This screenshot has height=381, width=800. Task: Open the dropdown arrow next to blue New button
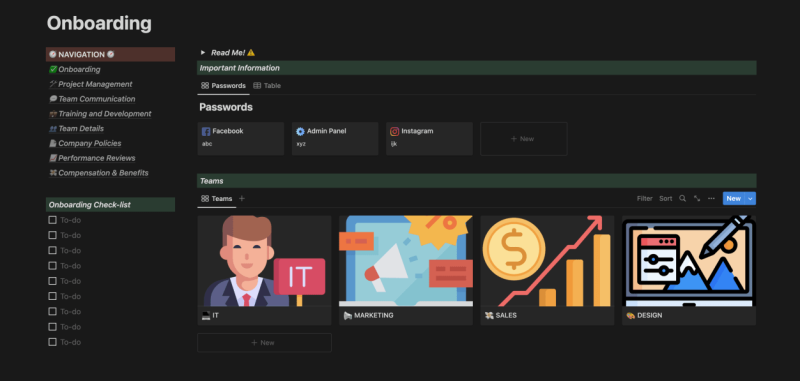point(751,199)
